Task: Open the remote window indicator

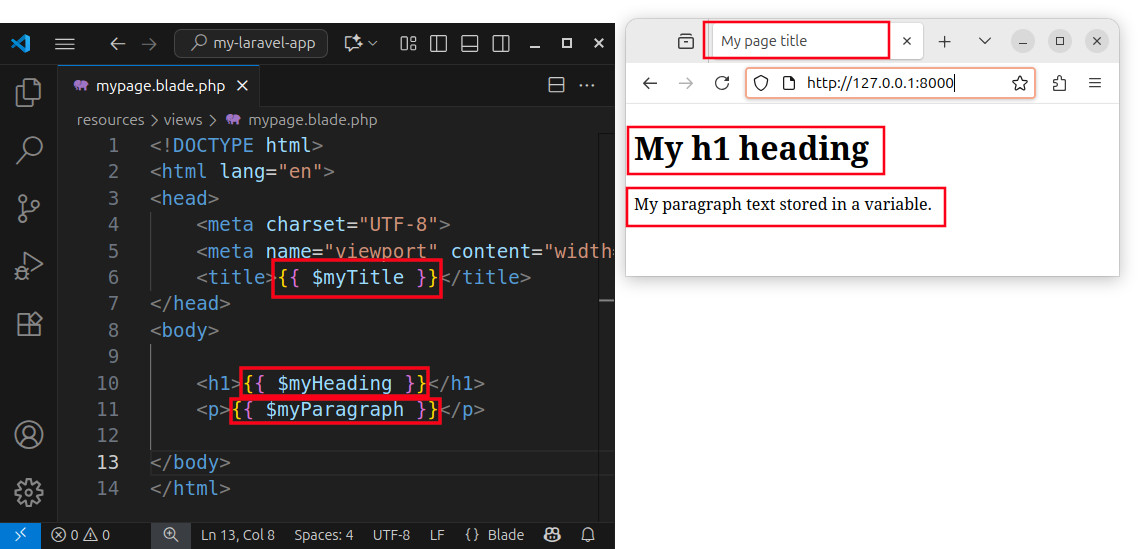Action: 20,535
